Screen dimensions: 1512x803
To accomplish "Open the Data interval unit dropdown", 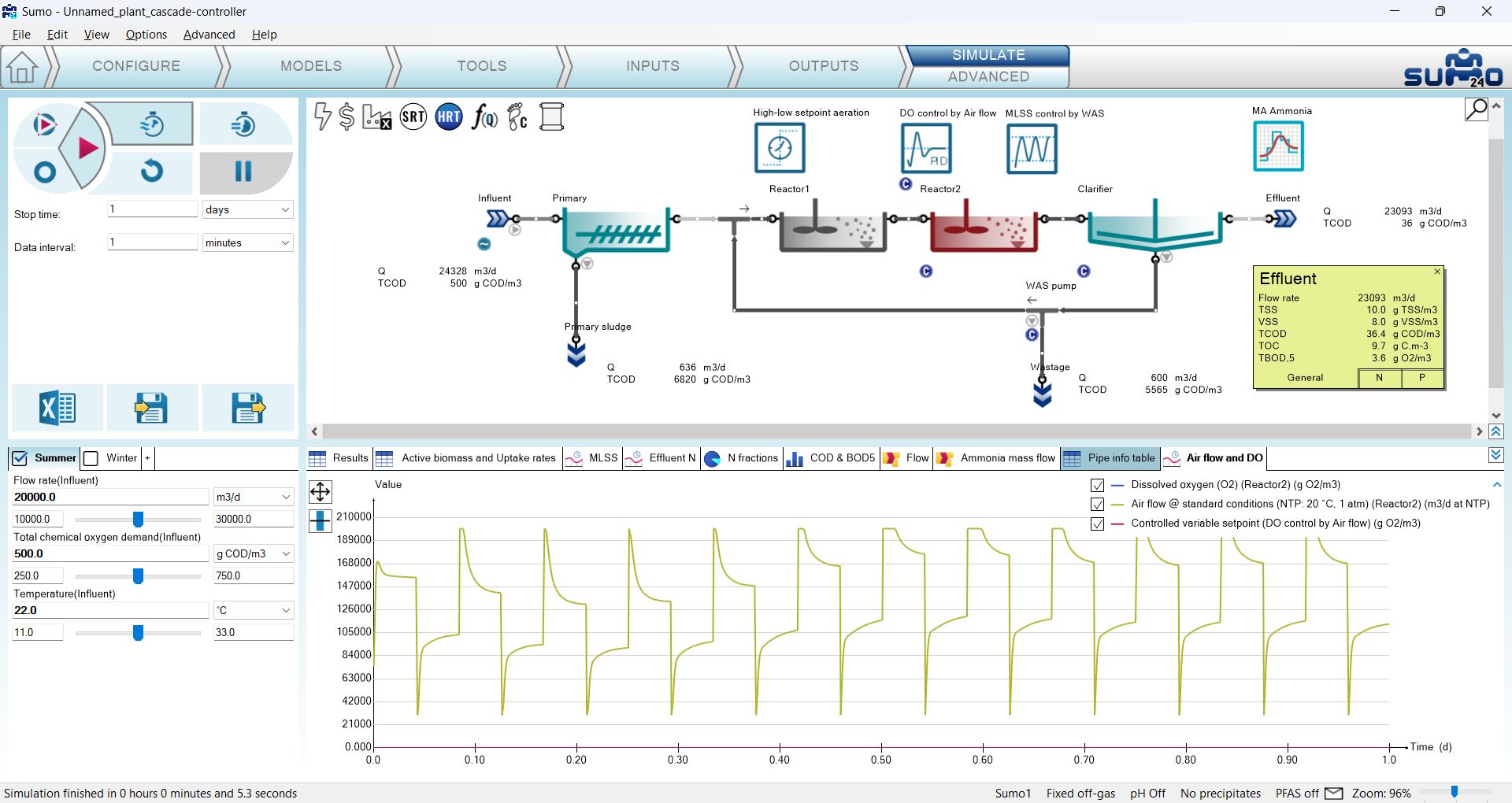I will (247, 242).
